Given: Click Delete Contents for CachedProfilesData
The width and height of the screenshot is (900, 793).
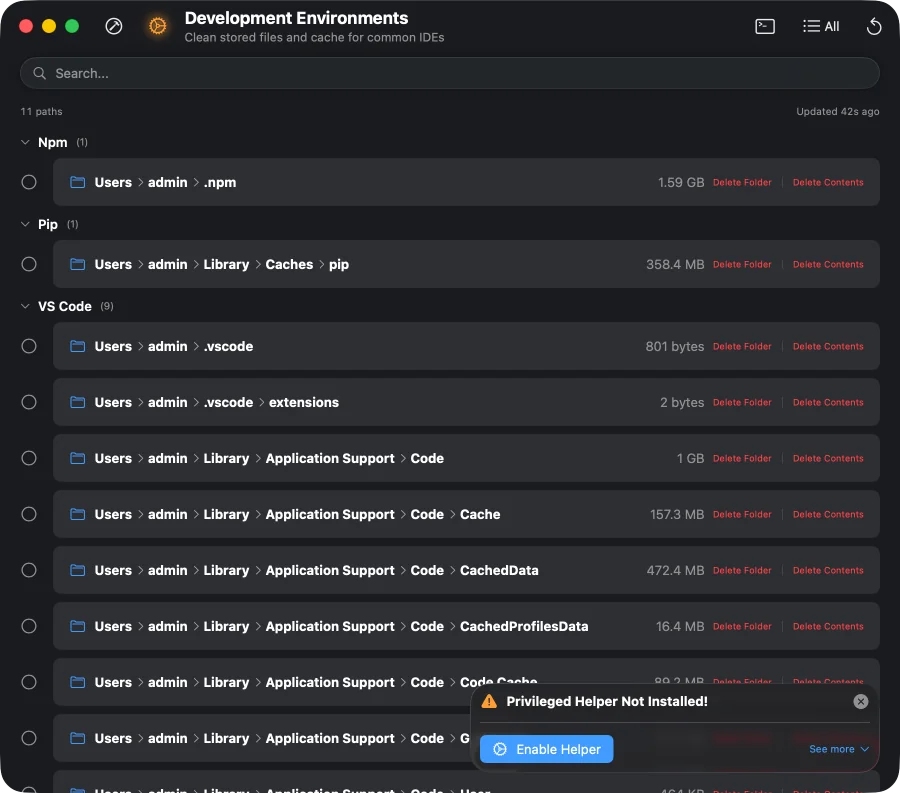Looking at the screenshot, I should point(828,626).
